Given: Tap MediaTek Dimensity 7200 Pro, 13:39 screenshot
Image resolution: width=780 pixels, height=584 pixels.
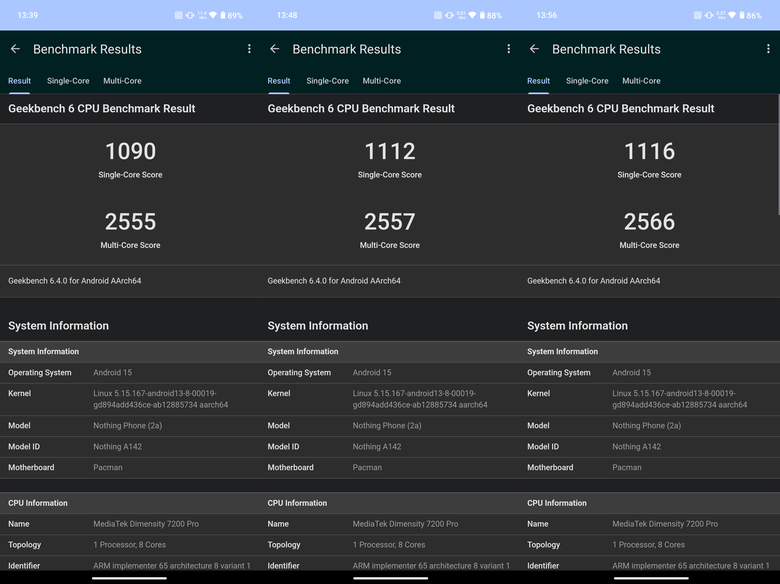Looking at the screenshot, I should tap(146, 524).
